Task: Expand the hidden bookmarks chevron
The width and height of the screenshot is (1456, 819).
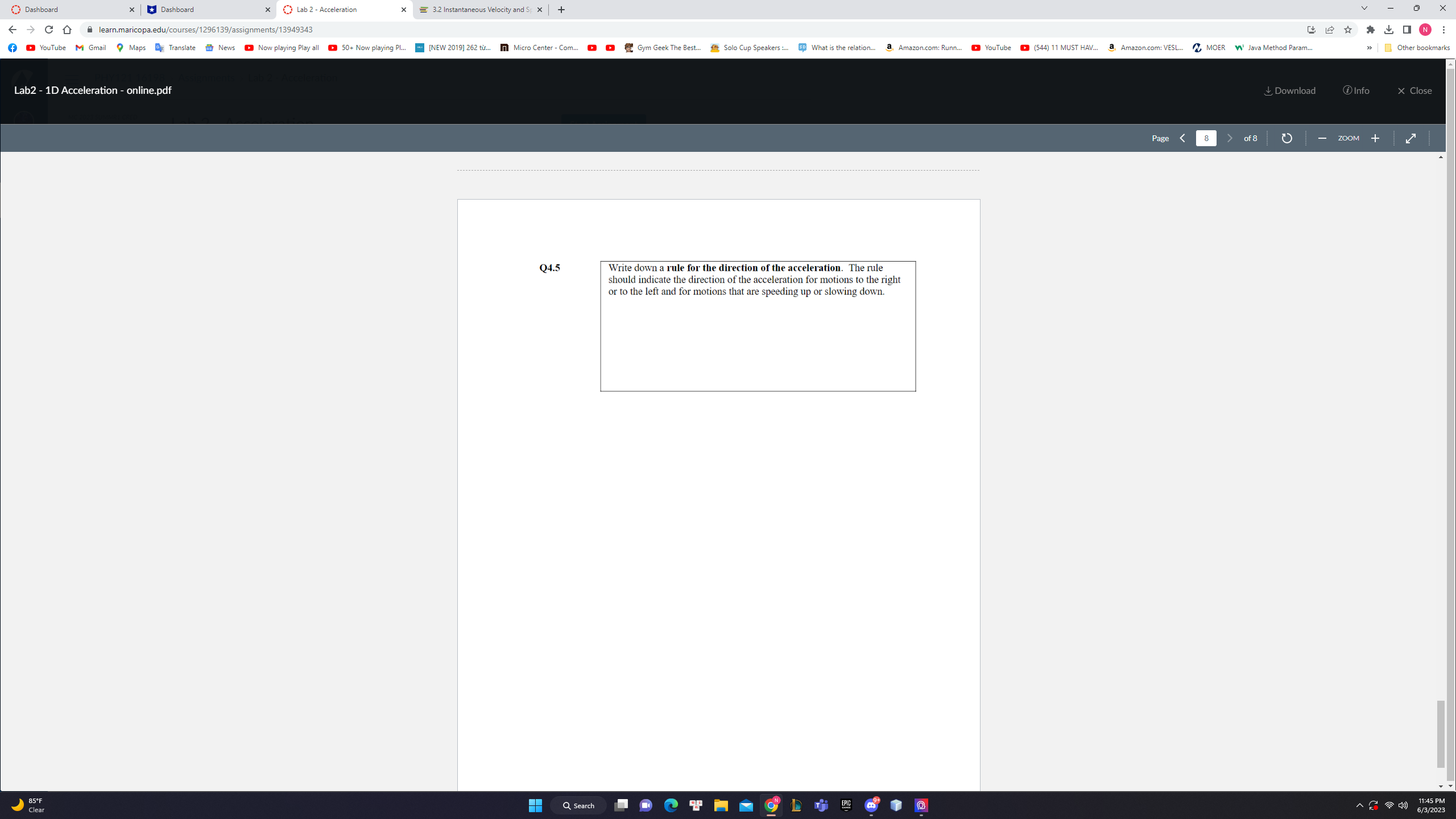Action: tap(1369, 48)
